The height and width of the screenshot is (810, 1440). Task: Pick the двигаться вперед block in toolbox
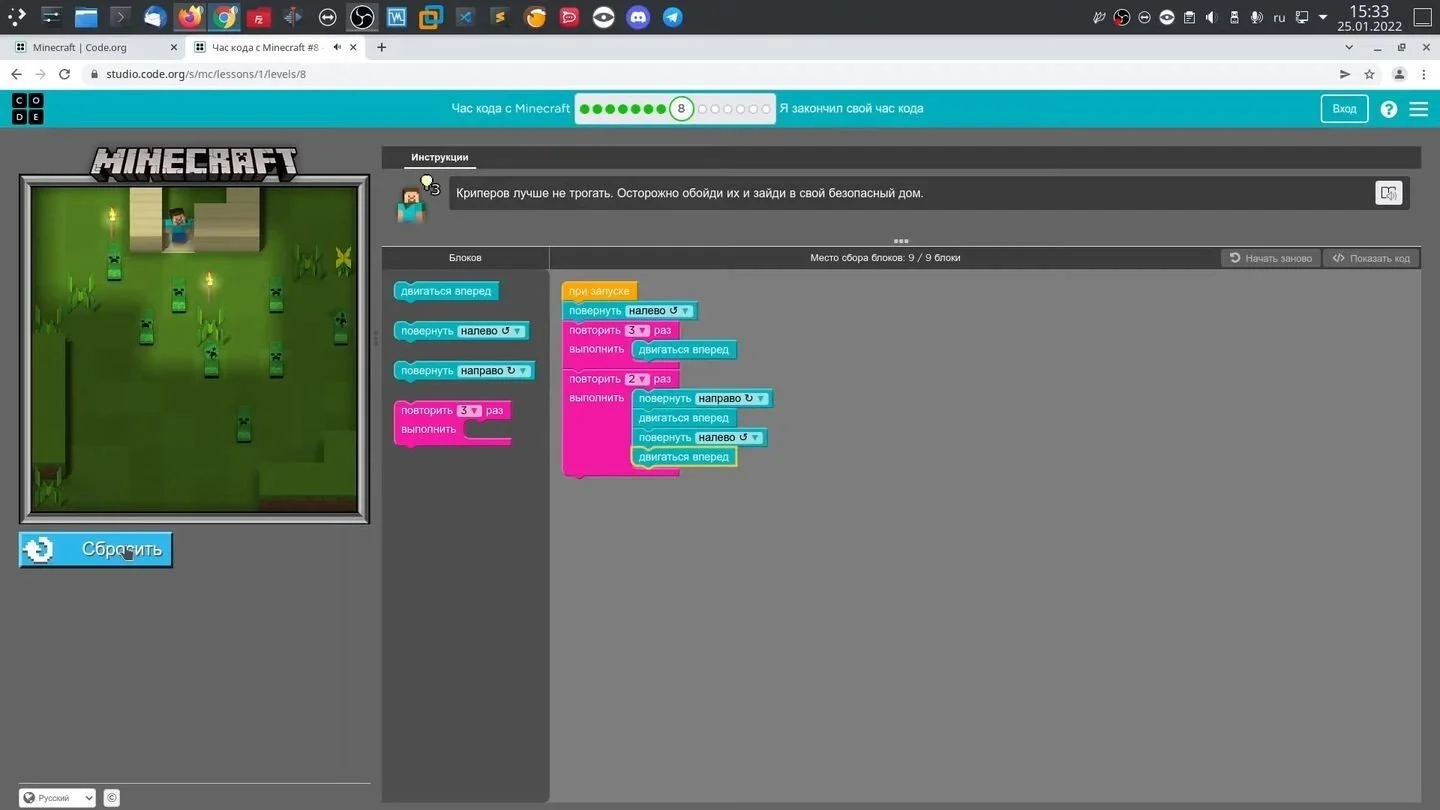tap(446, 291)
